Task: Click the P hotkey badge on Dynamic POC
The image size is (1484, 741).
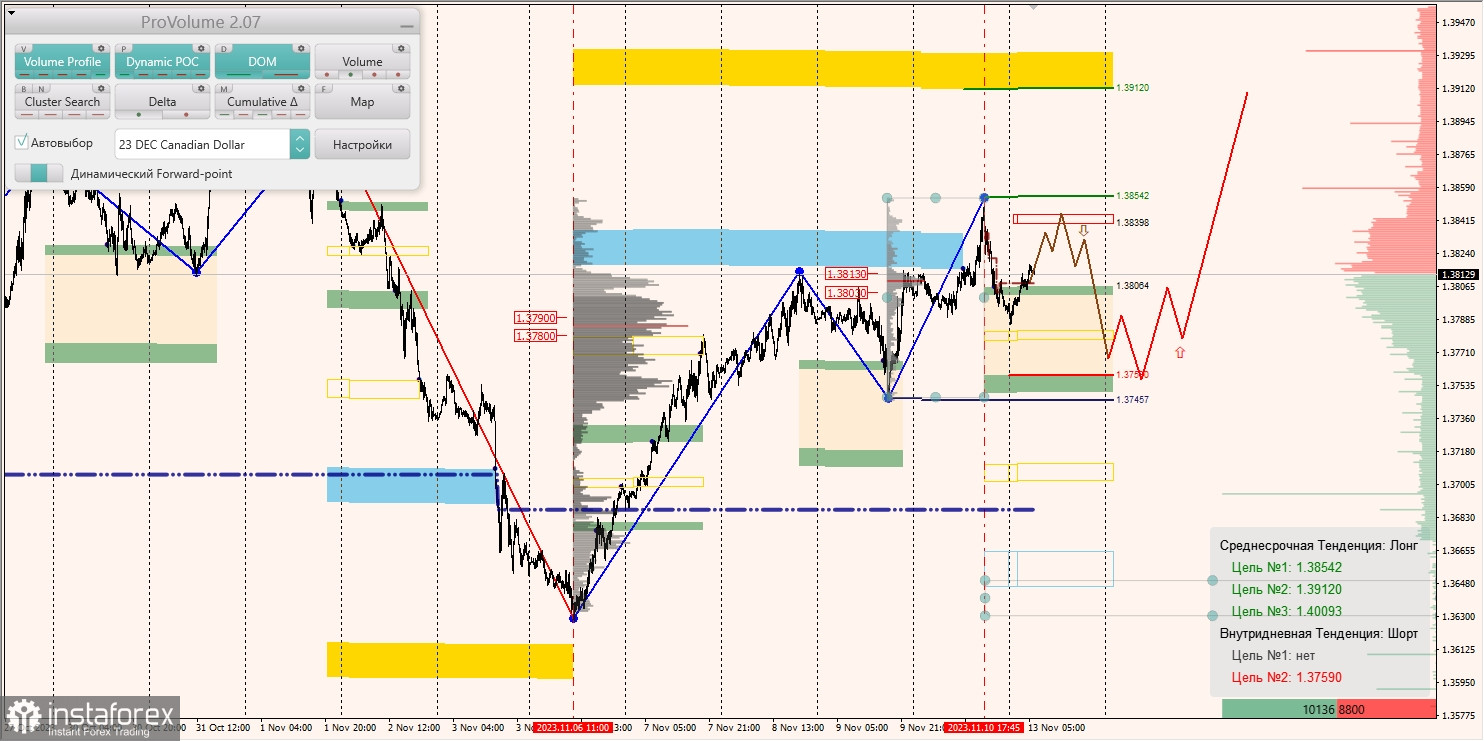Action: coord(123,48)
